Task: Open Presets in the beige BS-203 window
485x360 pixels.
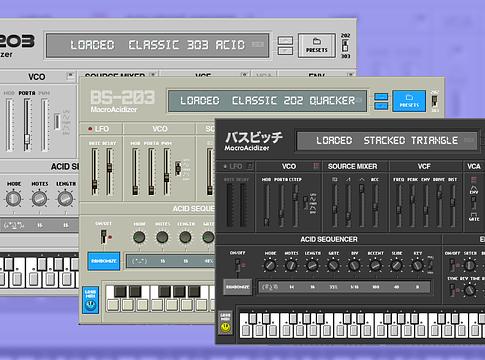Action: [x=409, y=101]
